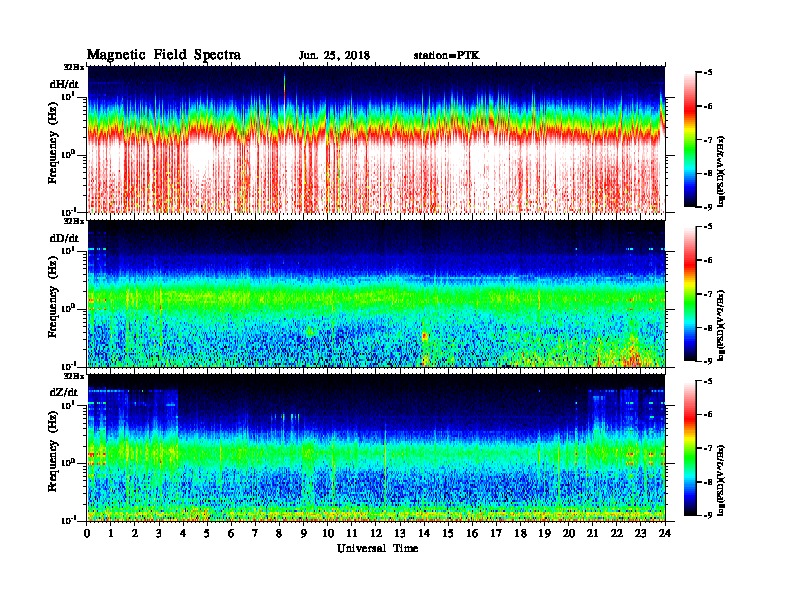Click hour 0 on the time axis

click(87, 534)
